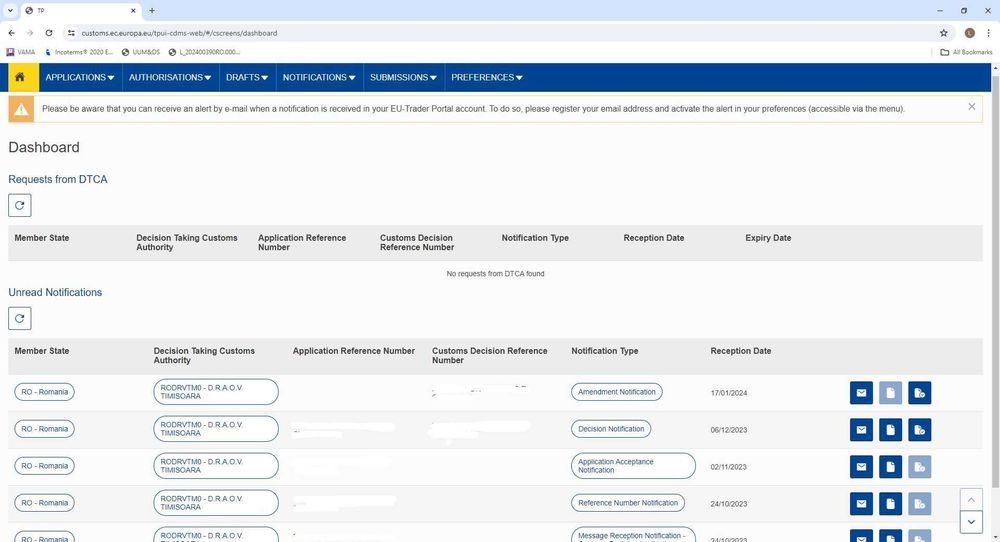The width and height of the screenshot is (1000, 542).
Task: Click document-lock icon in Amendment Notification row
Action: pos(920,393)
